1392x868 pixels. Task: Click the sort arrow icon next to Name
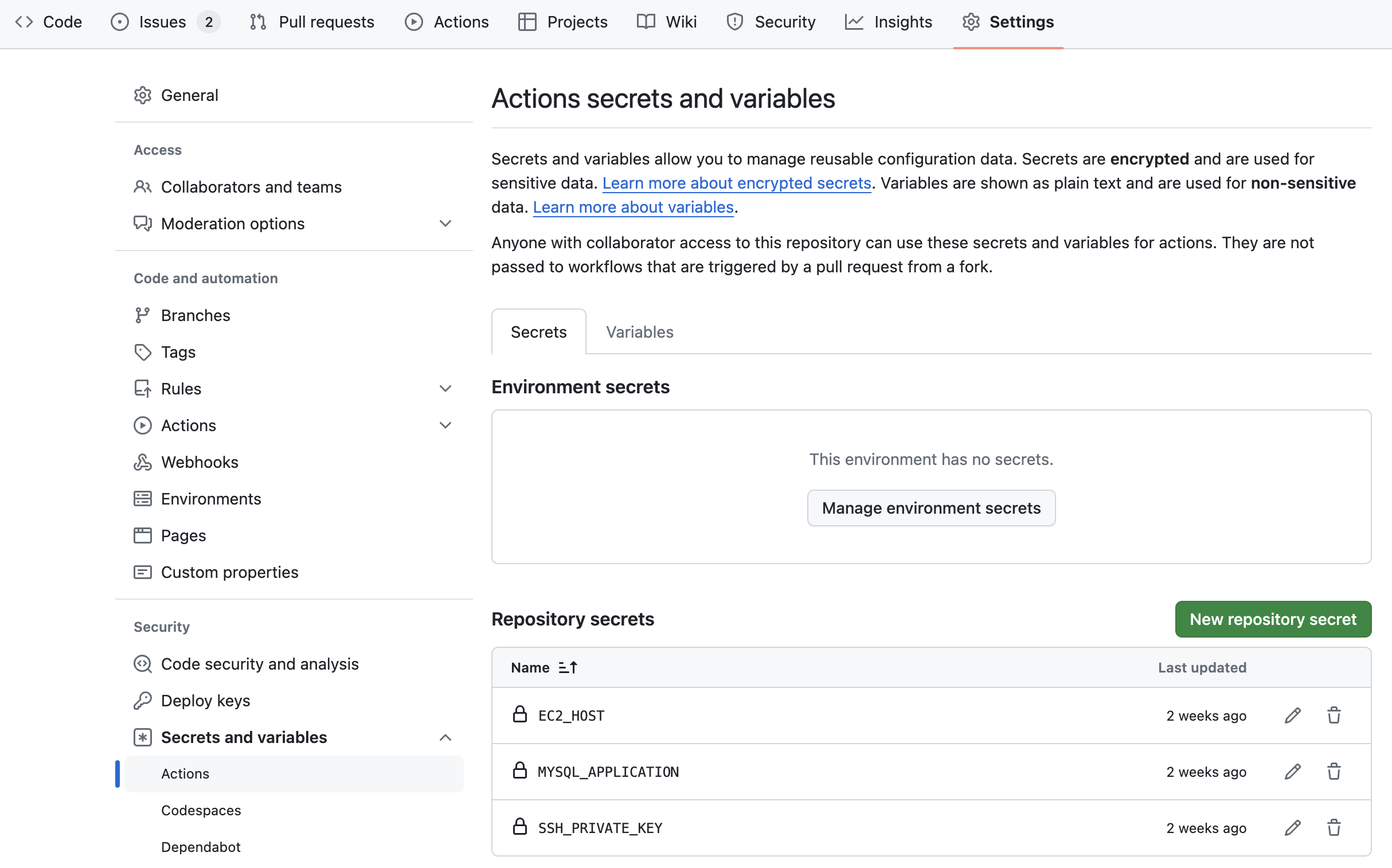click(x=568, y=668)
